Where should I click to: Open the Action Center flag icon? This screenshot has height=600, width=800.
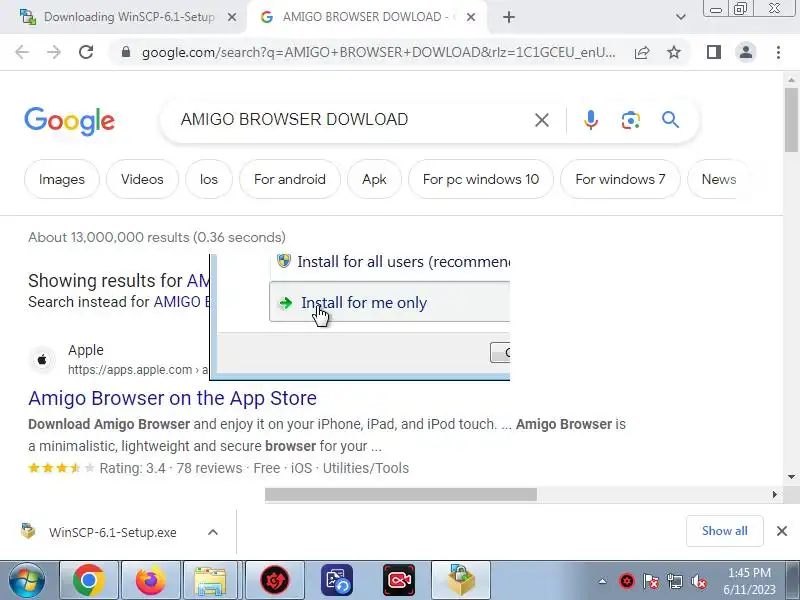651,581
